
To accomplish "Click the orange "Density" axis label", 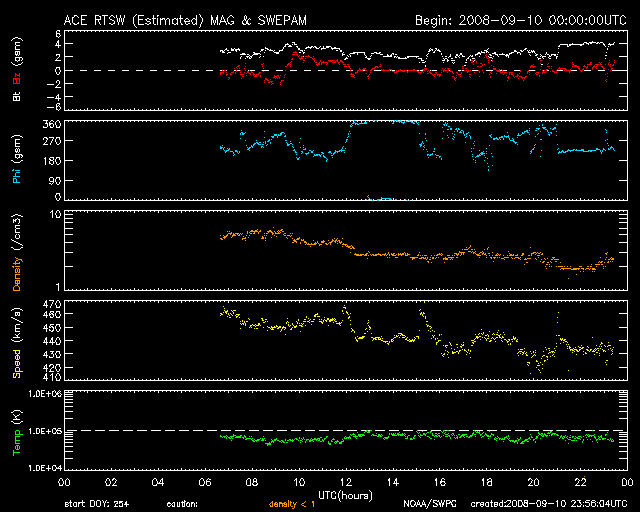I will pos(17,274).
